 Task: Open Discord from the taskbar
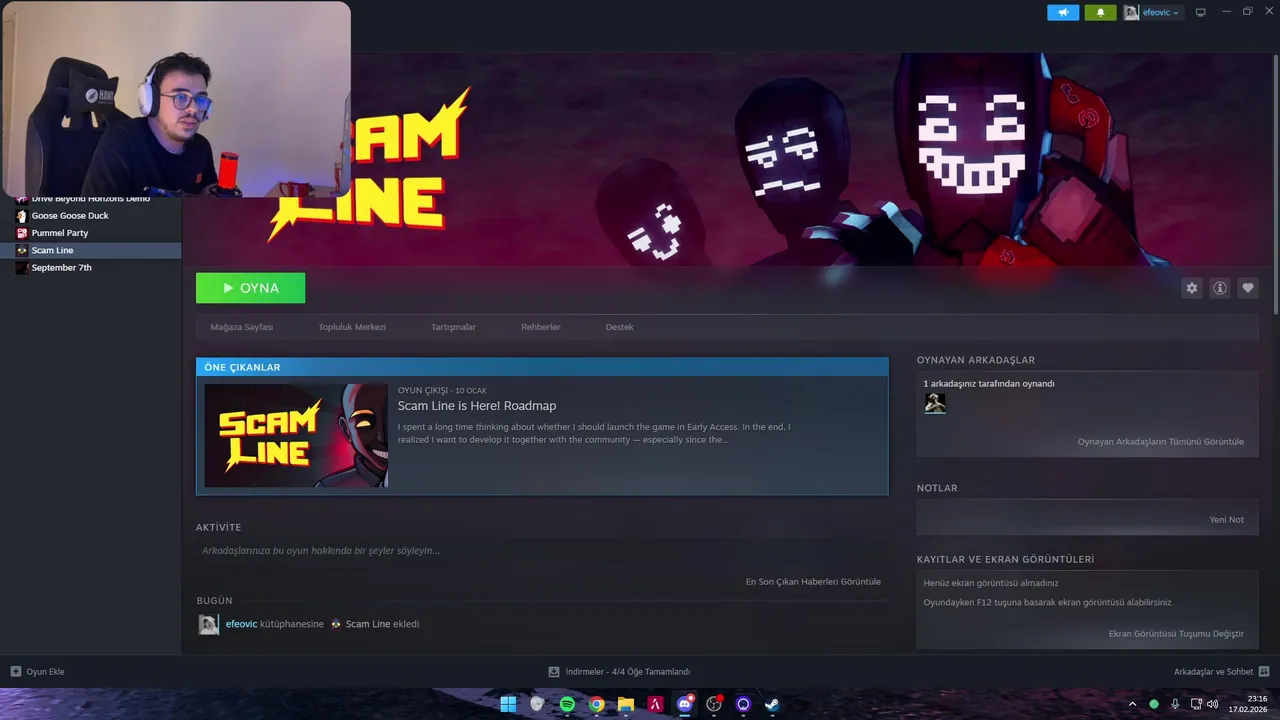(685, 704)
